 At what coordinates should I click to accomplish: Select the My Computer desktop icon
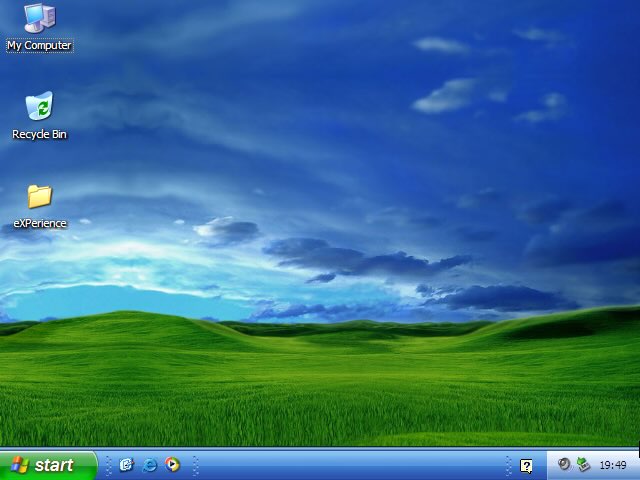tap(40, 18)
